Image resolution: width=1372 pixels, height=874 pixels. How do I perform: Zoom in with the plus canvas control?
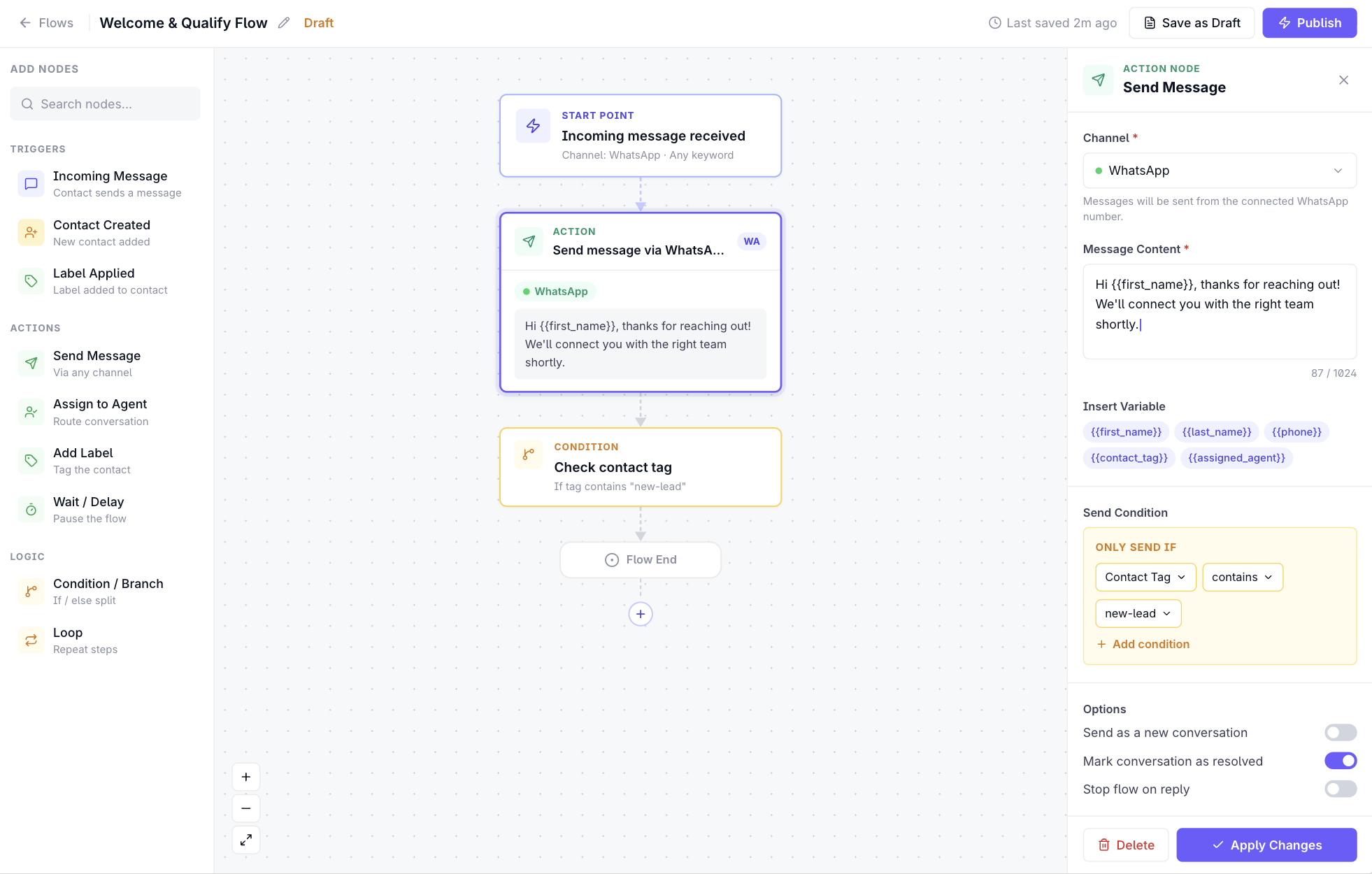coord(246,777)
